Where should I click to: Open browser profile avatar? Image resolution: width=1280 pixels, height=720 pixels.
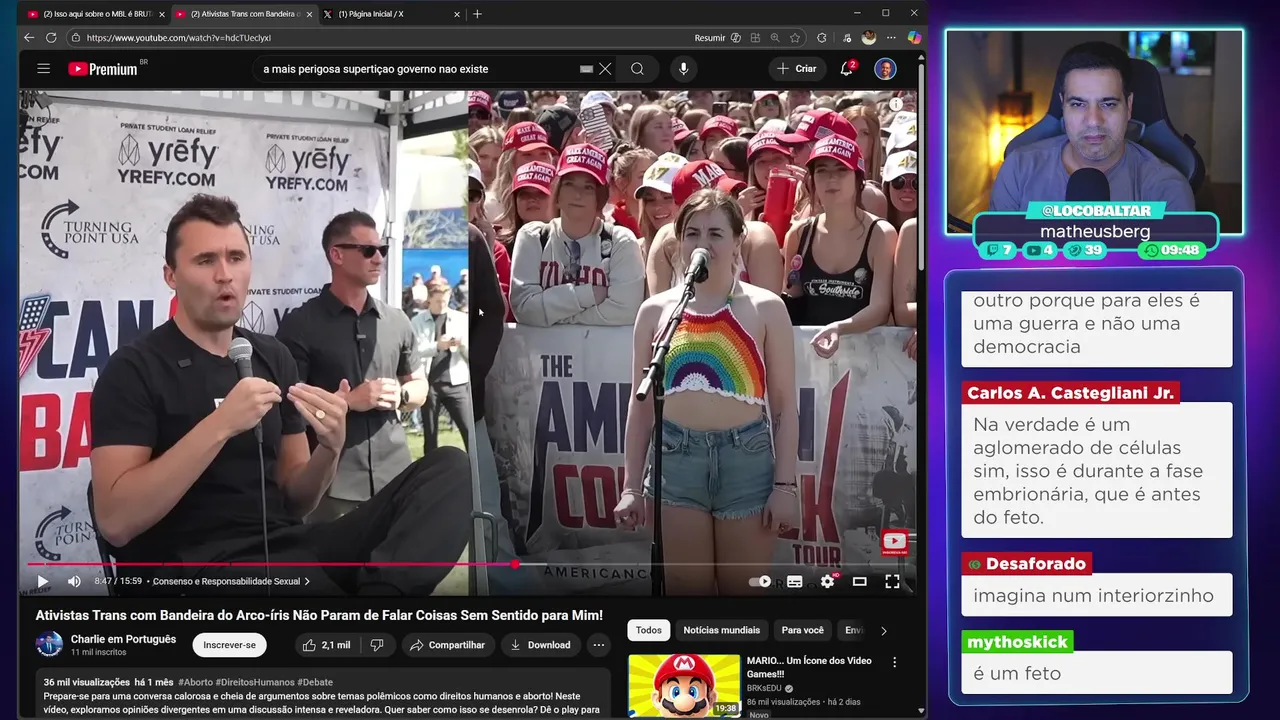869,38
